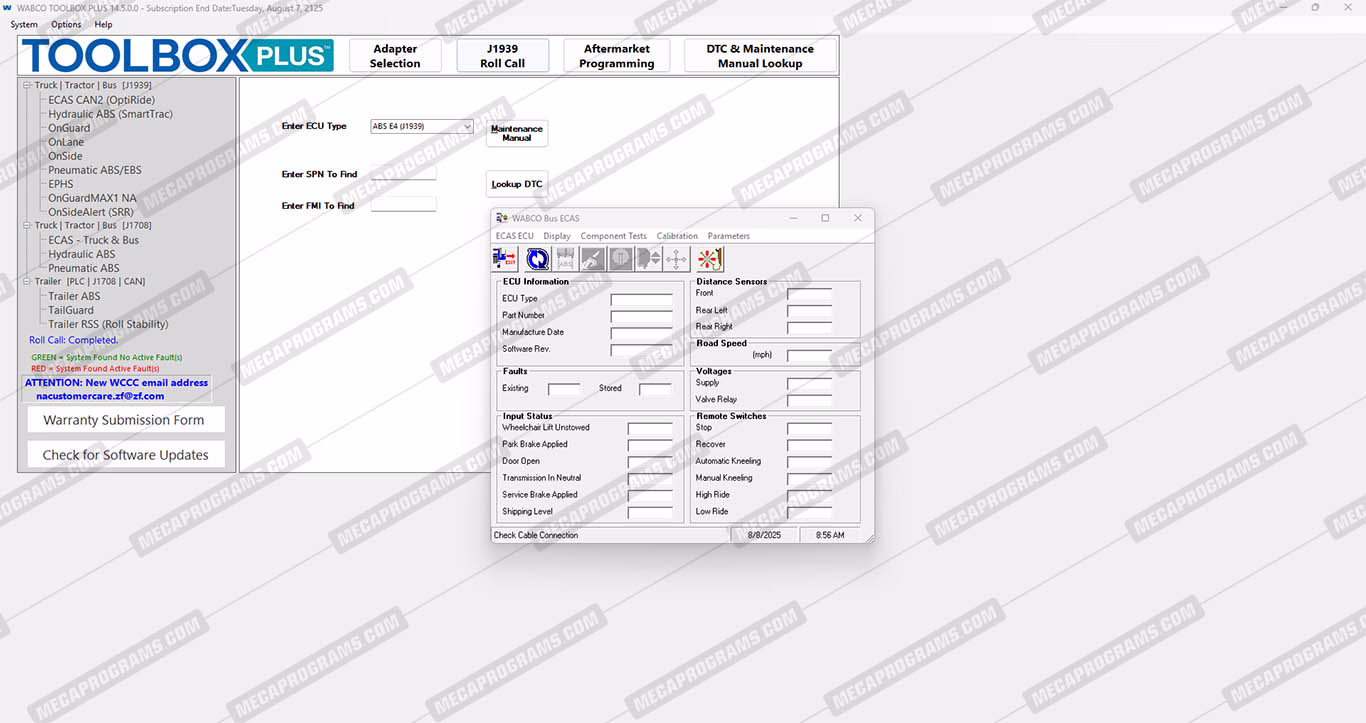
Task: Click the Adapter Selection button
Action: point(395,56)
